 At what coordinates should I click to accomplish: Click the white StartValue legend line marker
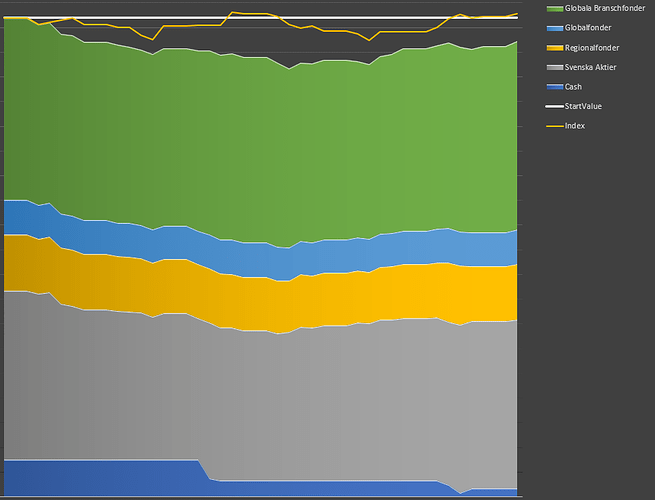pyautogui.click(x=554, y=106)
